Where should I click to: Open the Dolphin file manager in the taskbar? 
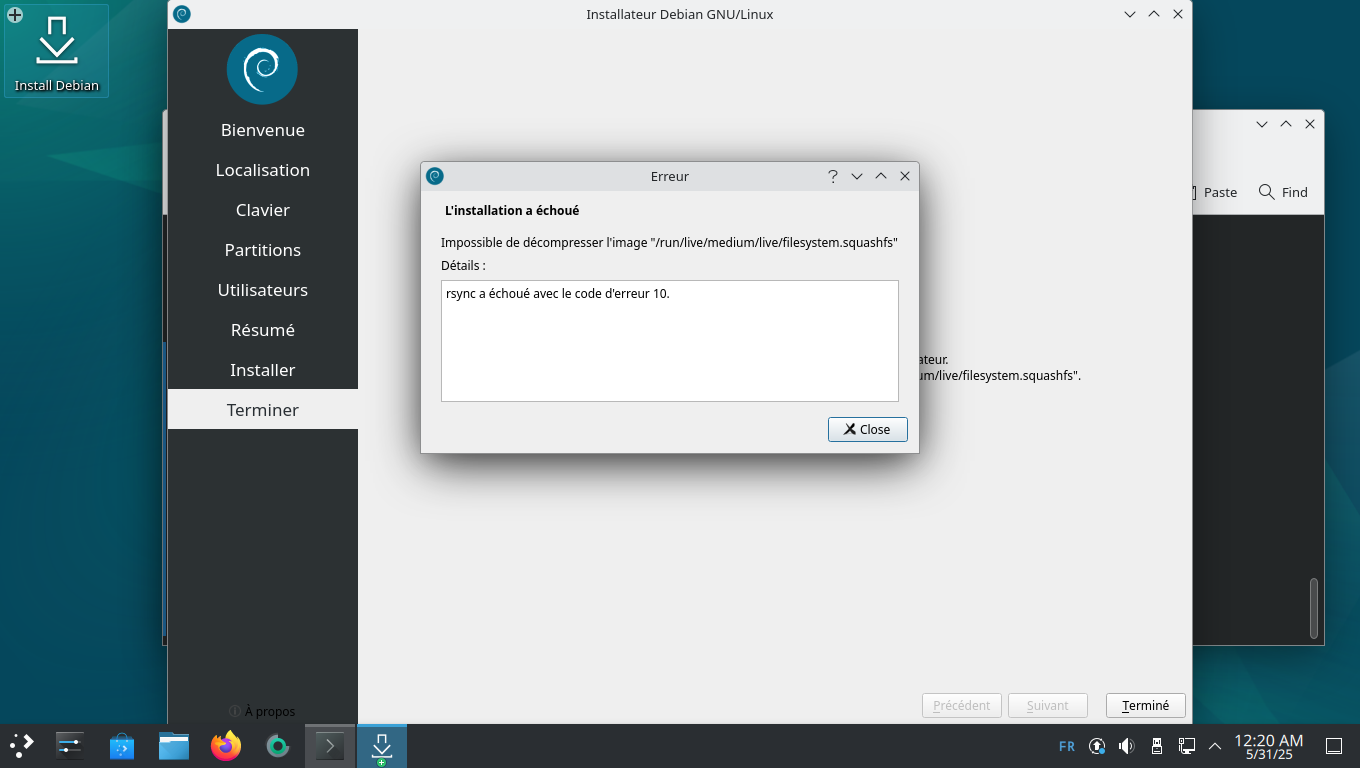[174, 746]
